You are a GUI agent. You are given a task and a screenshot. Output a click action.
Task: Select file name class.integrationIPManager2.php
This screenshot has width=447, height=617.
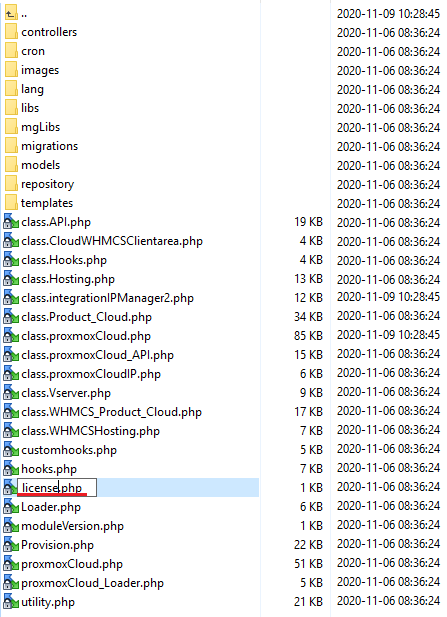(x=107, y=298)
